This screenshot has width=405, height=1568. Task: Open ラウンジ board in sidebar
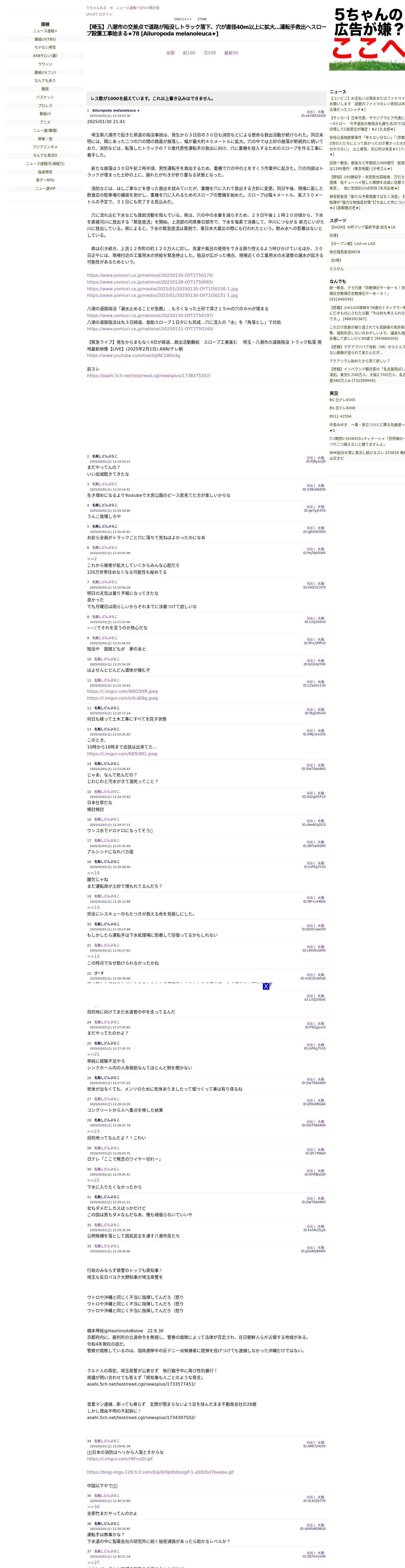coord(45,64)
